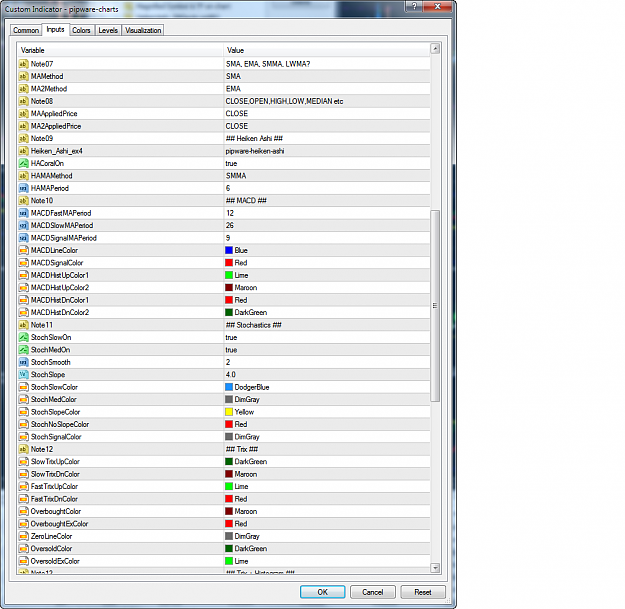Click the integer icon beside StochSmooth

click(x=24, y=362)
